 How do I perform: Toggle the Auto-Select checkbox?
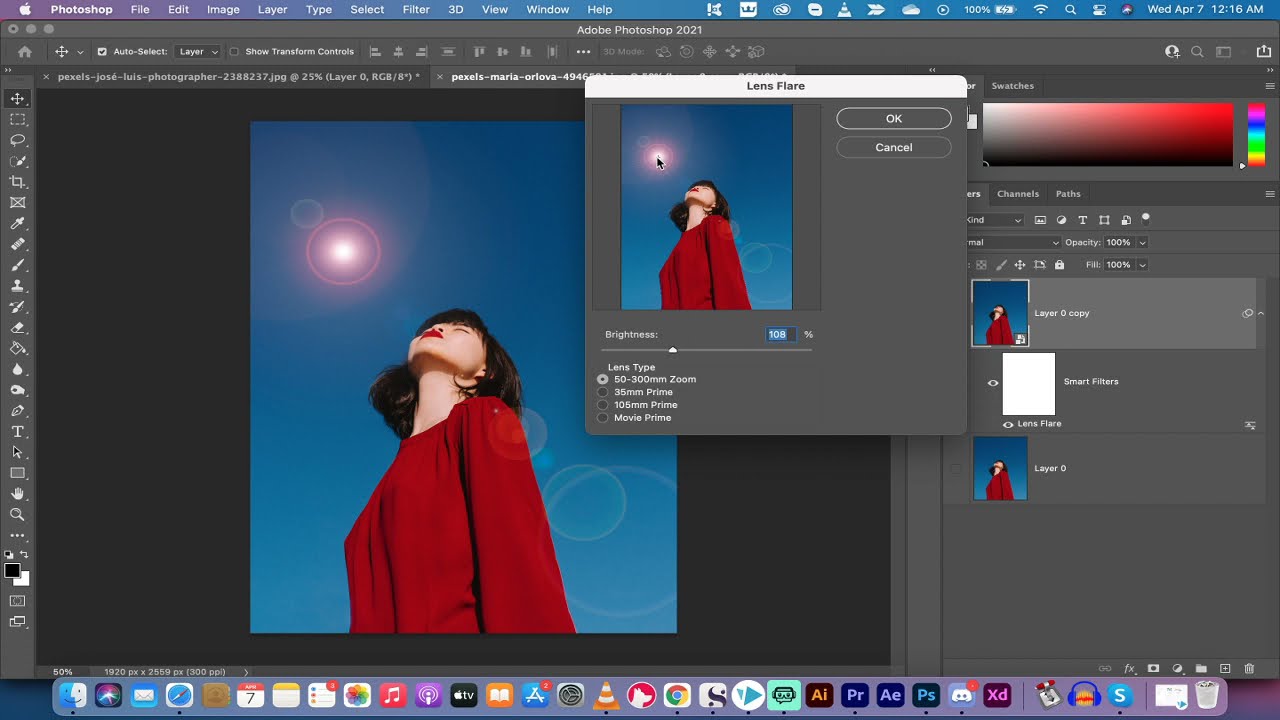click(x=101, y=52)
